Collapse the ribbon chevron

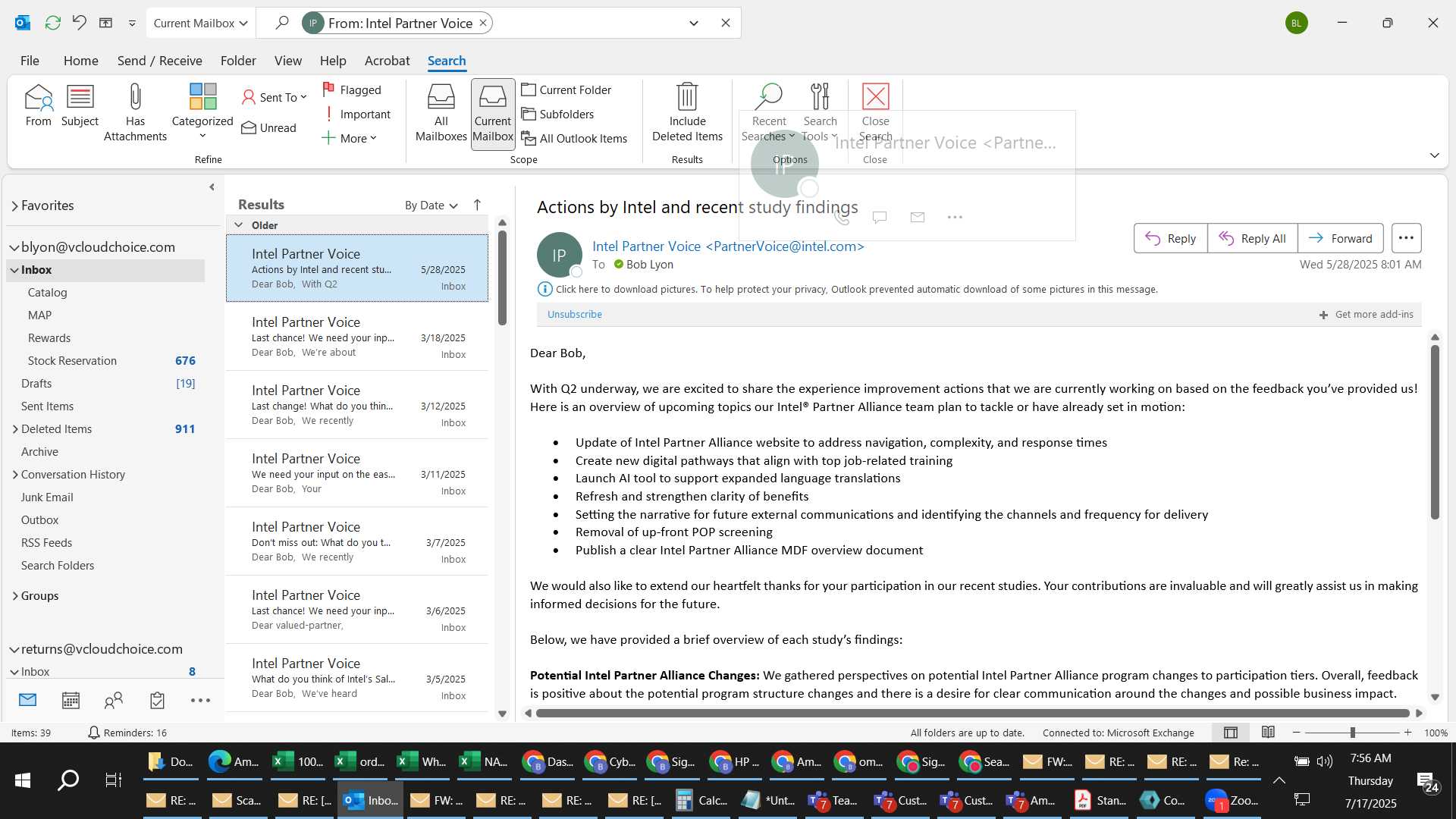pos(1434,155)
